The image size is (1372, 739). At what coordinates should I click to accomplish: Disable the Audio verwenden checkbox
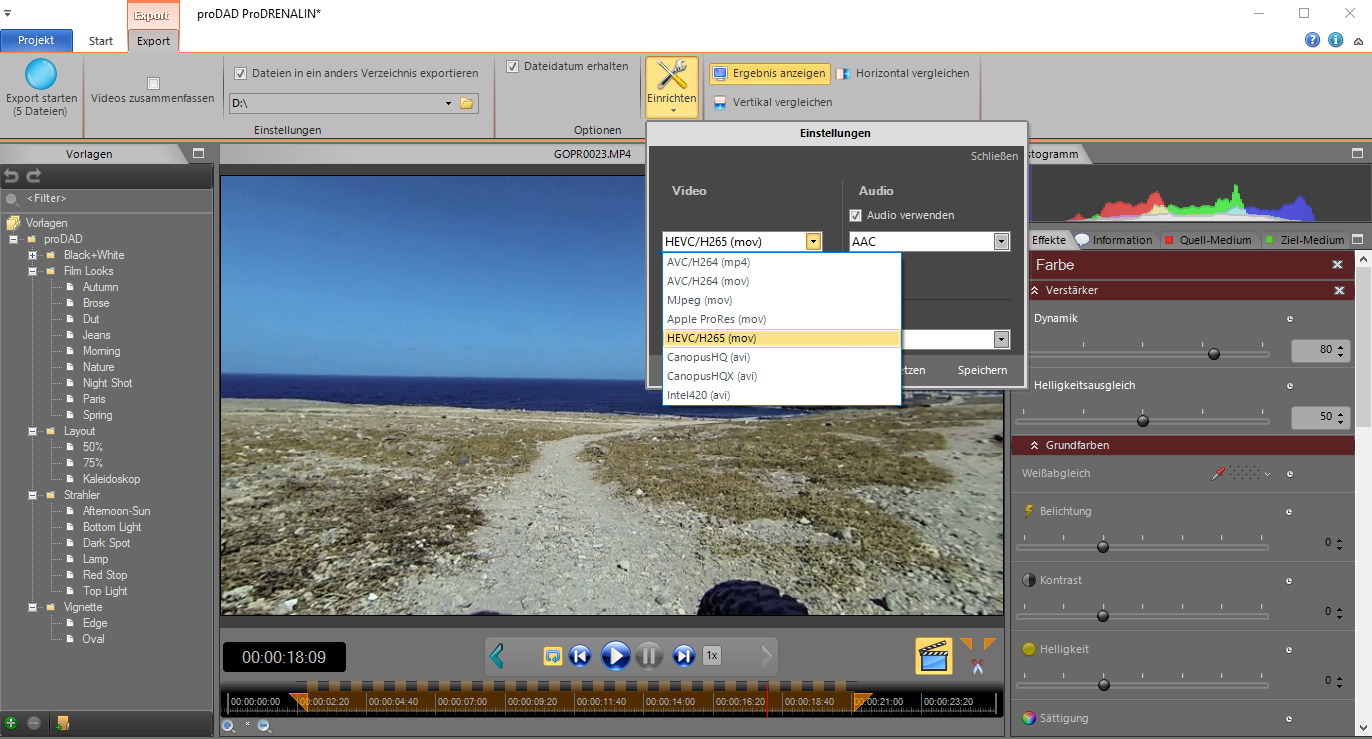click(x=855, y=215)
